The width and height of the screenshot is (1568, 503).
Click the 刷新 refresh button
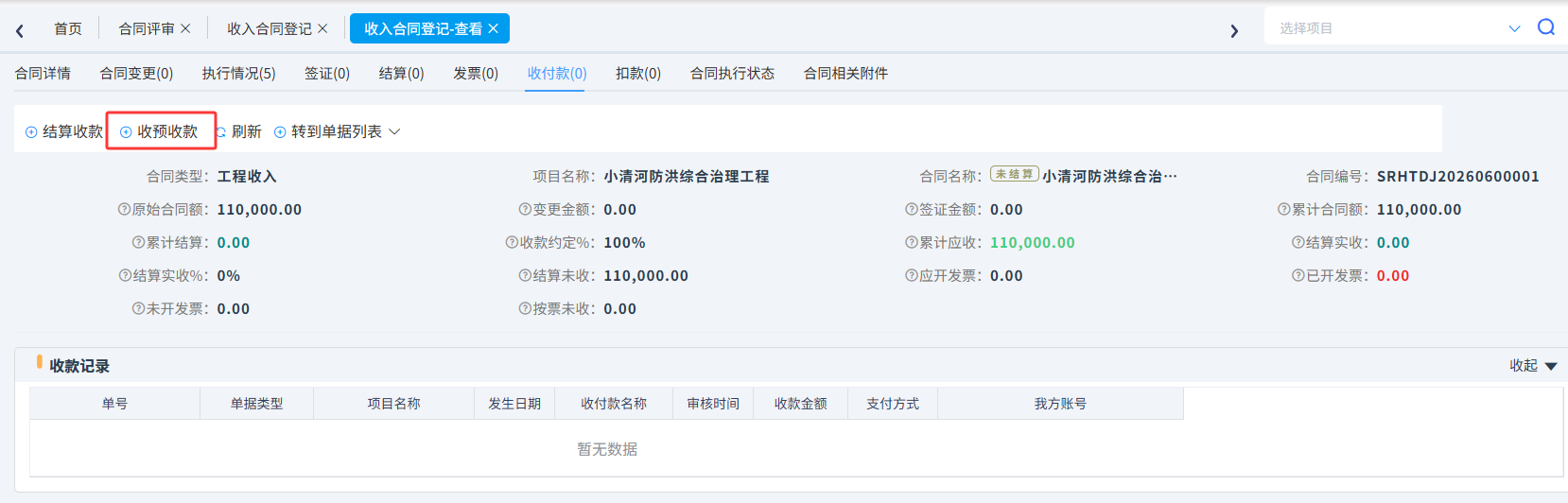(238, 131)
